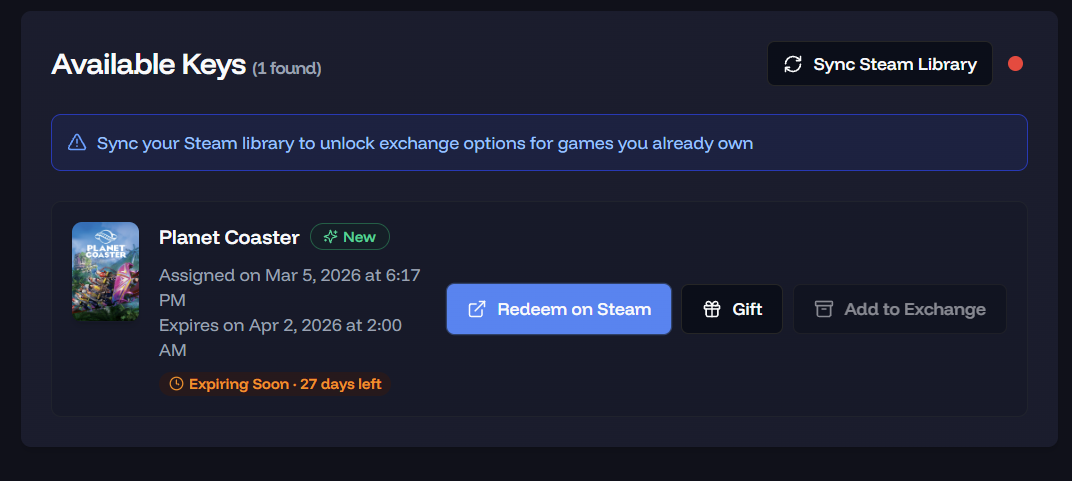Image resolution: width=1072 pixels, height=481 pixels.
Task: Click the Available Keys heading
Action: click(148, 64)
